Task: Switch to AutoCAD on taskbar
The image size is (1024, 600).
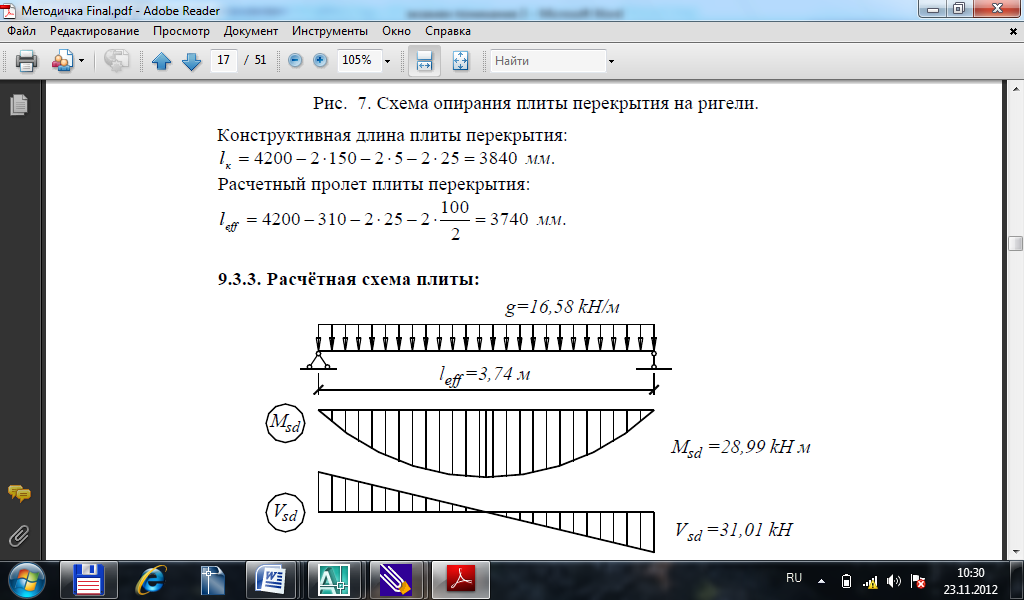Action: (x=333, y=580)
